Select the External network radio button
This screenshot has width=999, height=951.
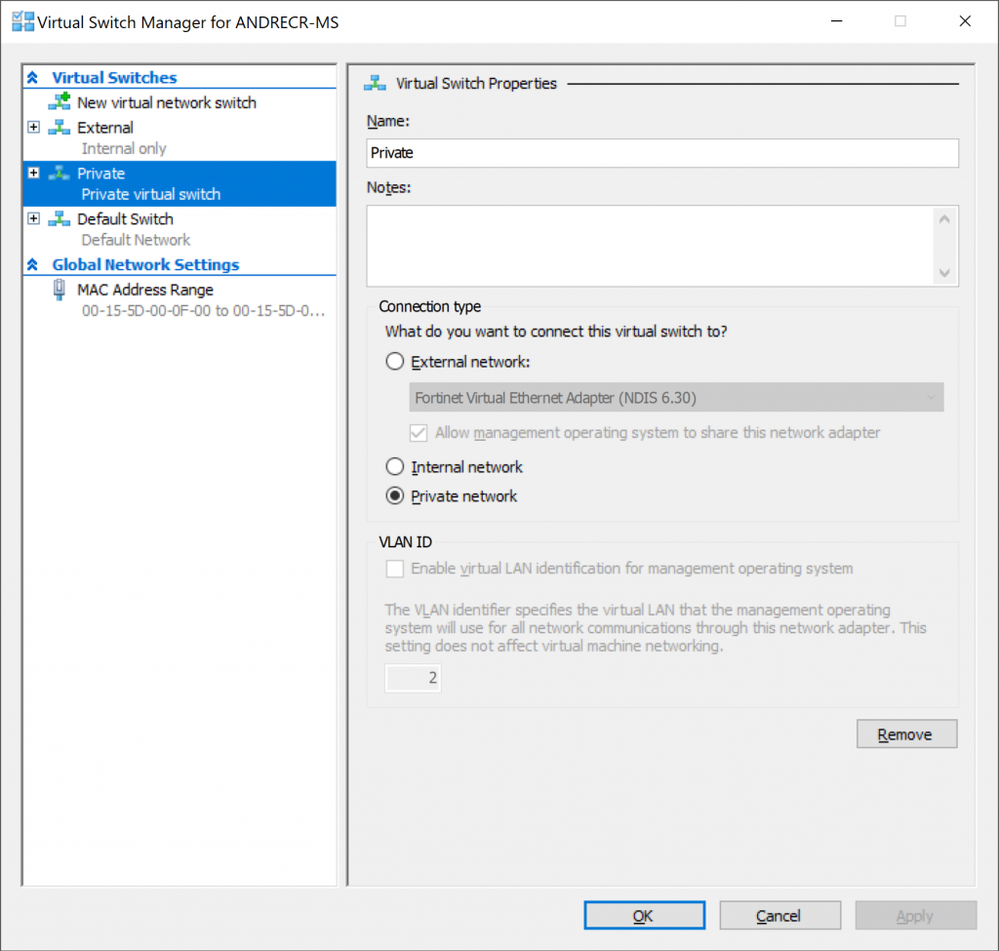[395, 362]
